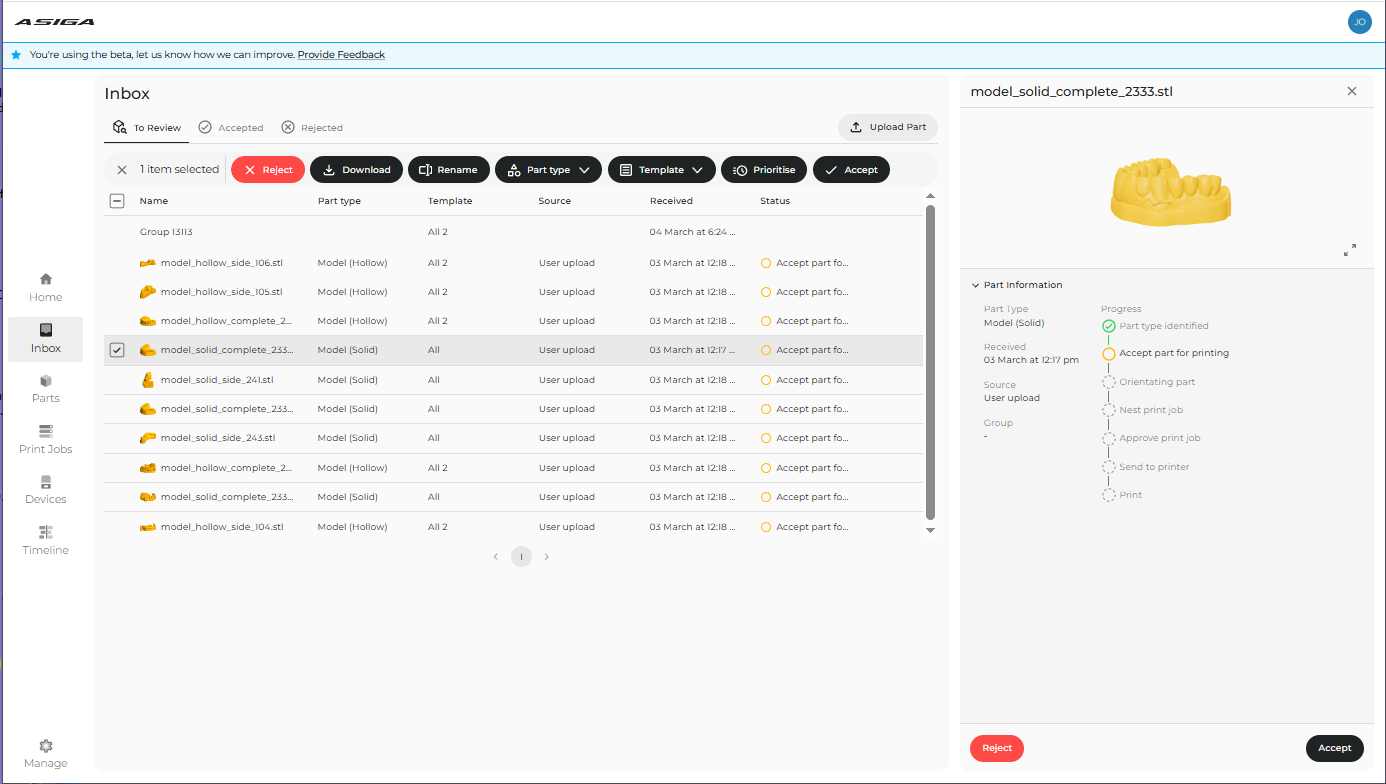Click the Send to printer step circle
Screen dimensions: 1386x784
(1108, 467)
